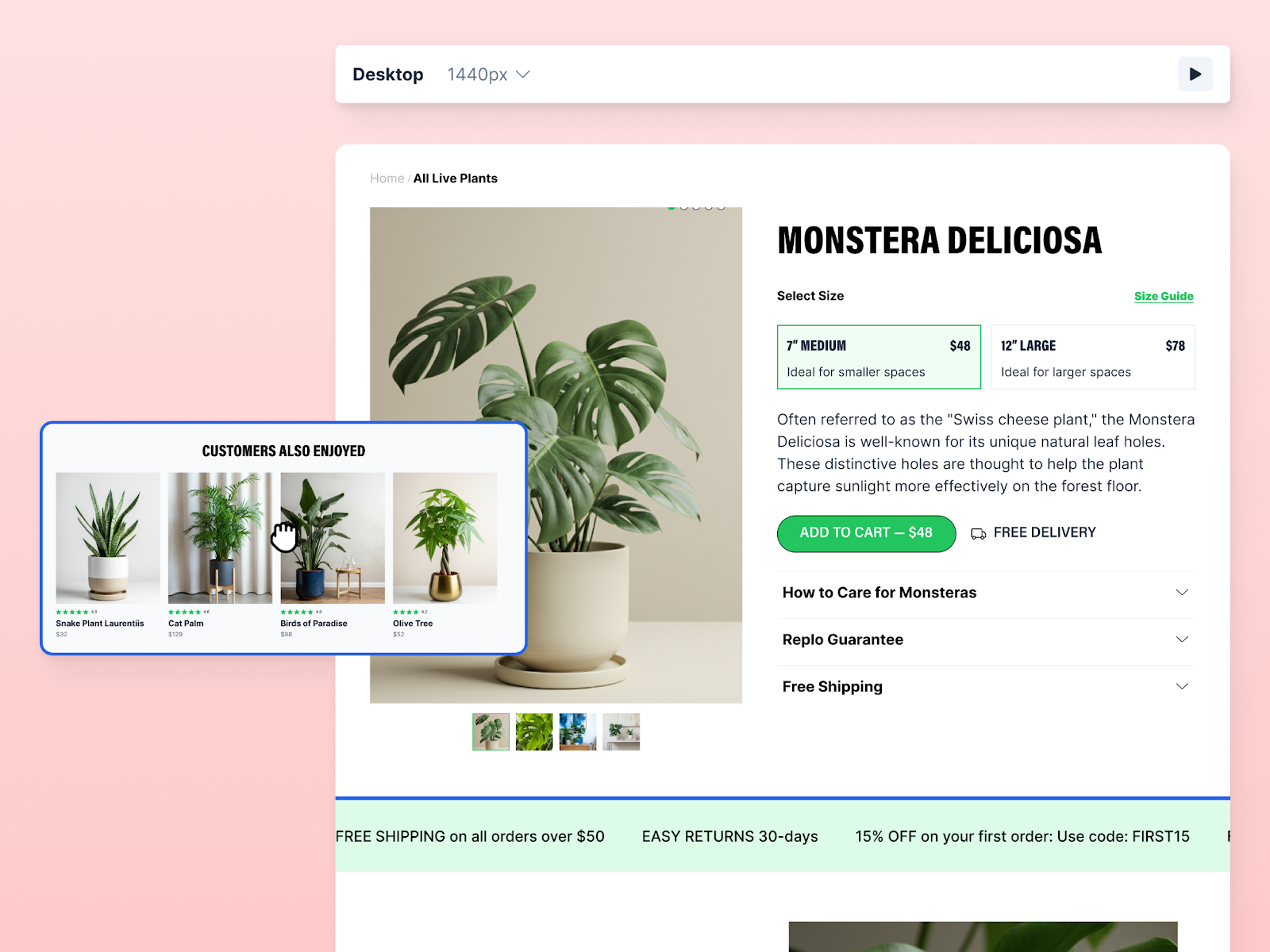Click the Home breadcrumb link
1270x952 pixels.
click(387, 178)
